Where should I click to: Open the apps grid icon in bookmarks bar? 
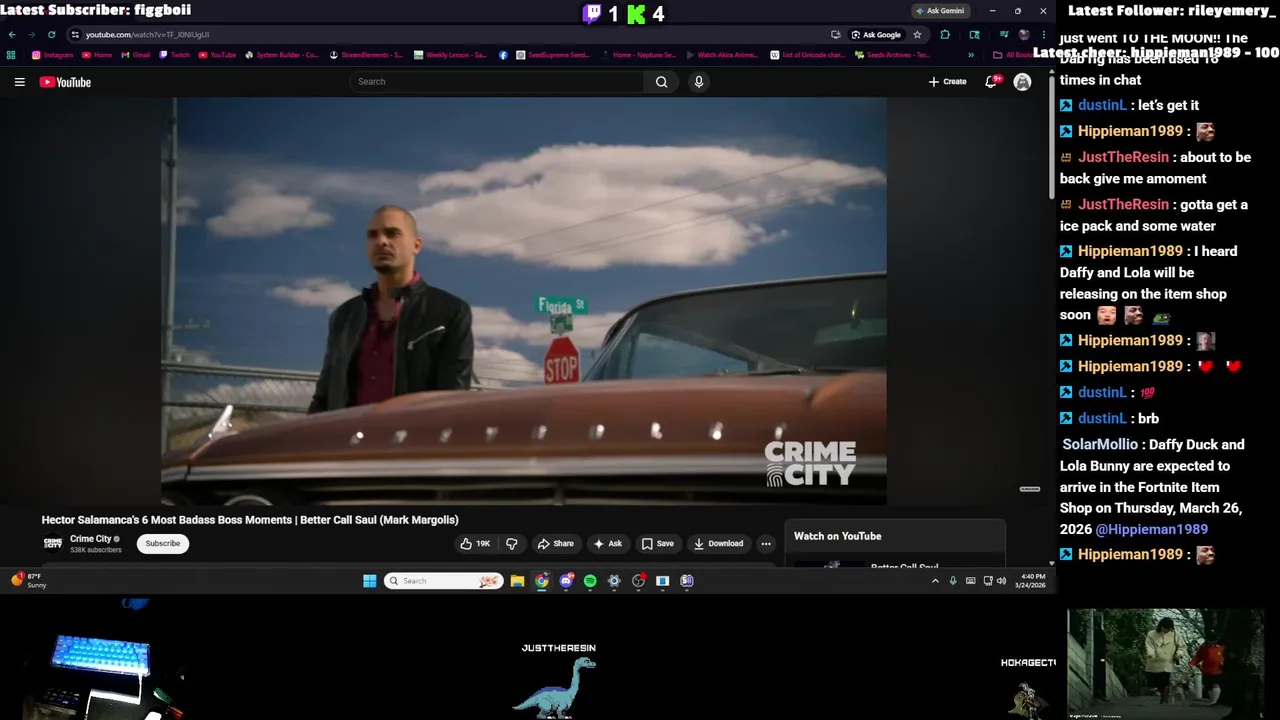pos(11,55)
